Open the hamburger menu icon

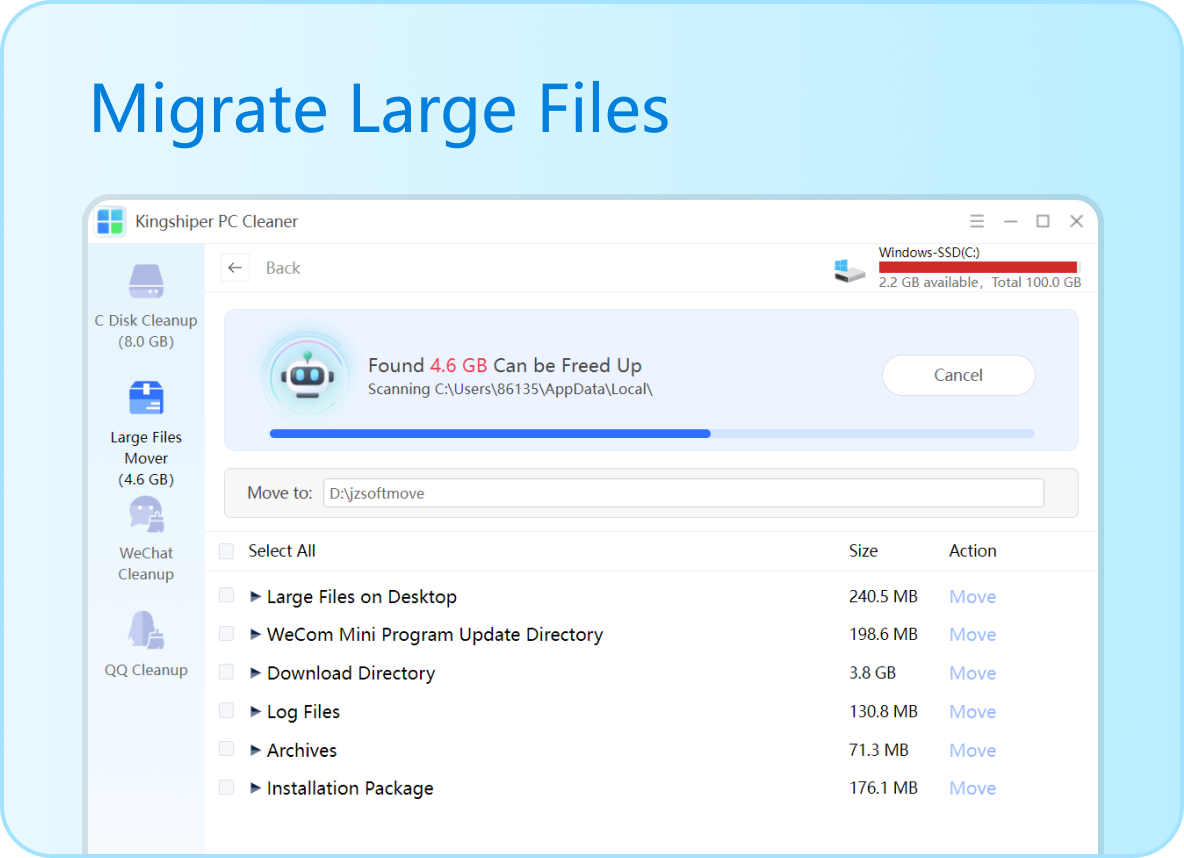(977, 221)
